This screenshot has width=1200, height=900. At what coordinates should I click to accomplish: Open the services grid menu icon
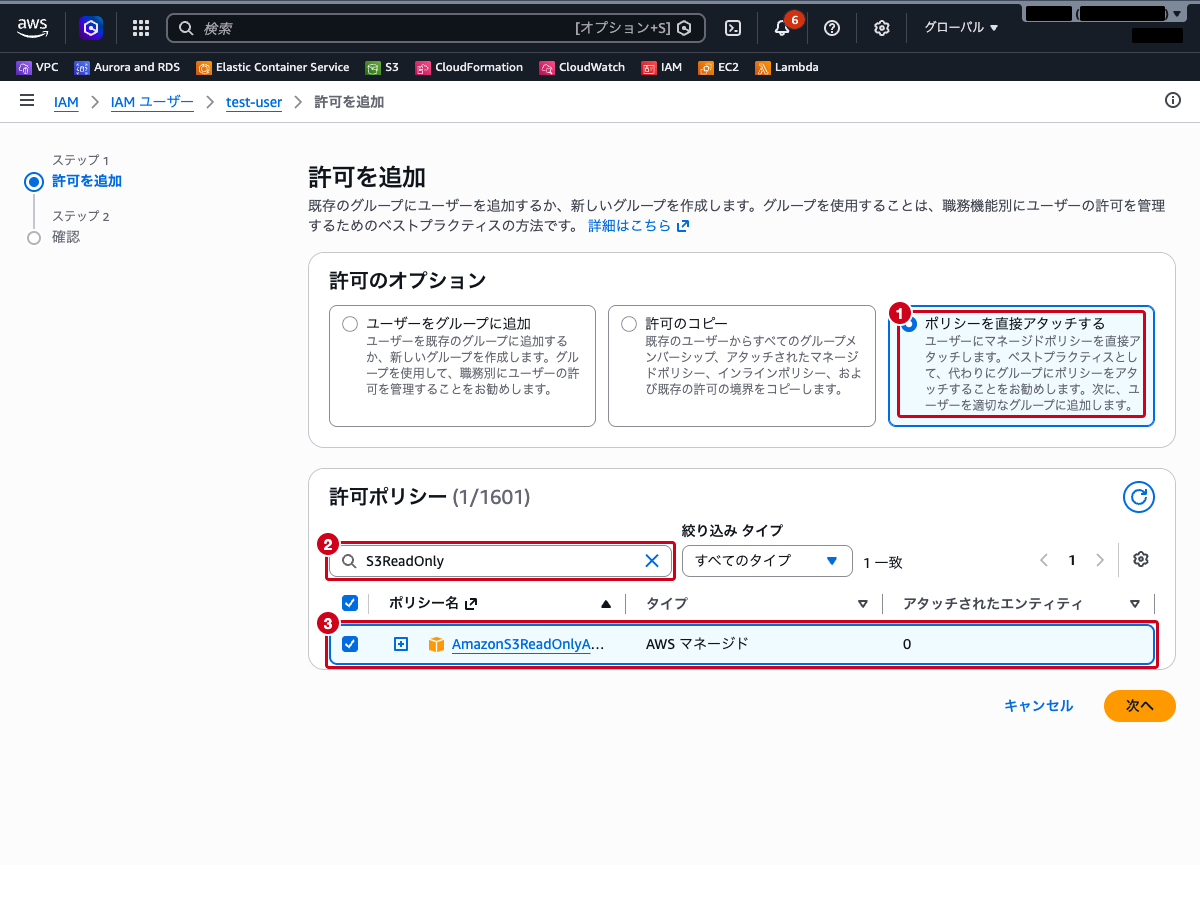pos(141,28)
